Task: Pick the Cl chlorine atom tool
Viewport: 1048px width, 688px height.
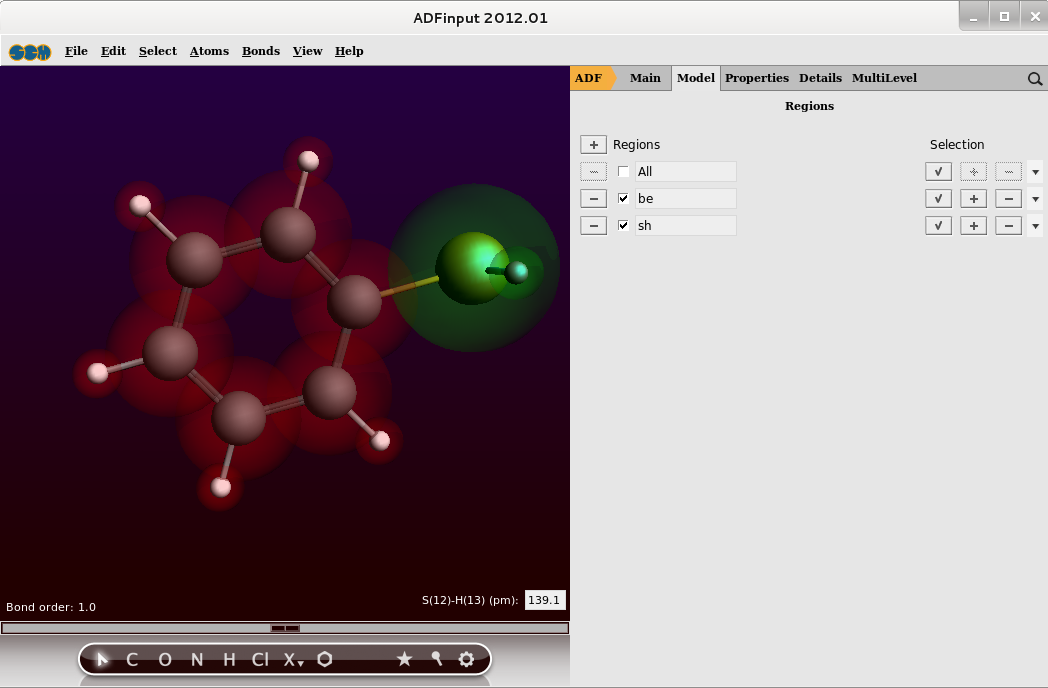Action: pyautogui.click(x=260, y=659)
